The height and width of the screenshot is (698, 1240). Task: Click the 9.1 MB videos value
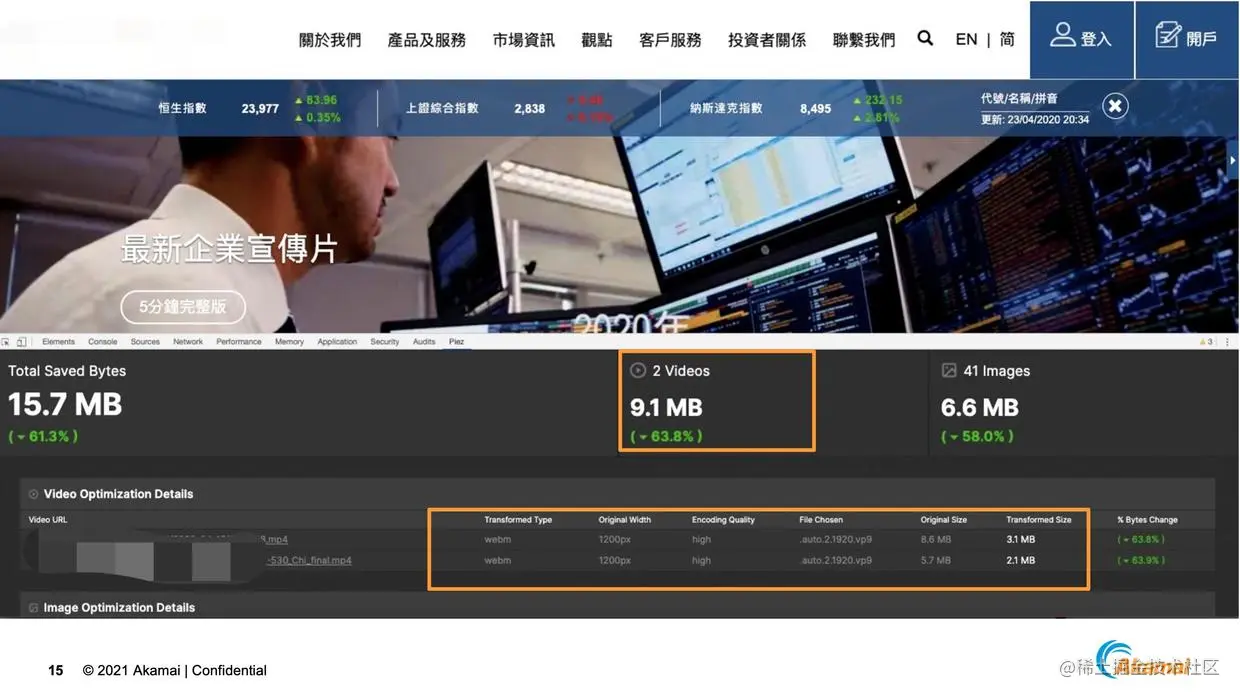(666, 408)
